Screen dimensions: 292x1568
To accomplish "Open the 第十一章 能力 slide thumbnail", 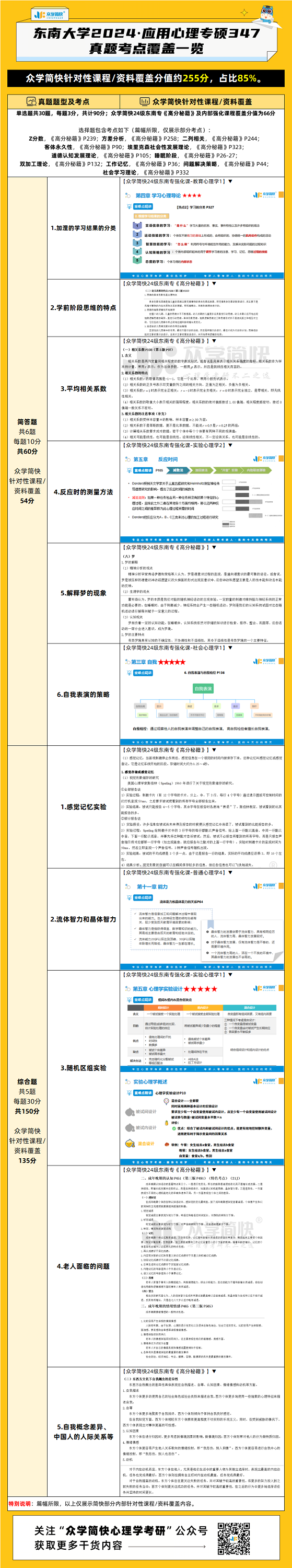I will coord(202,923).
